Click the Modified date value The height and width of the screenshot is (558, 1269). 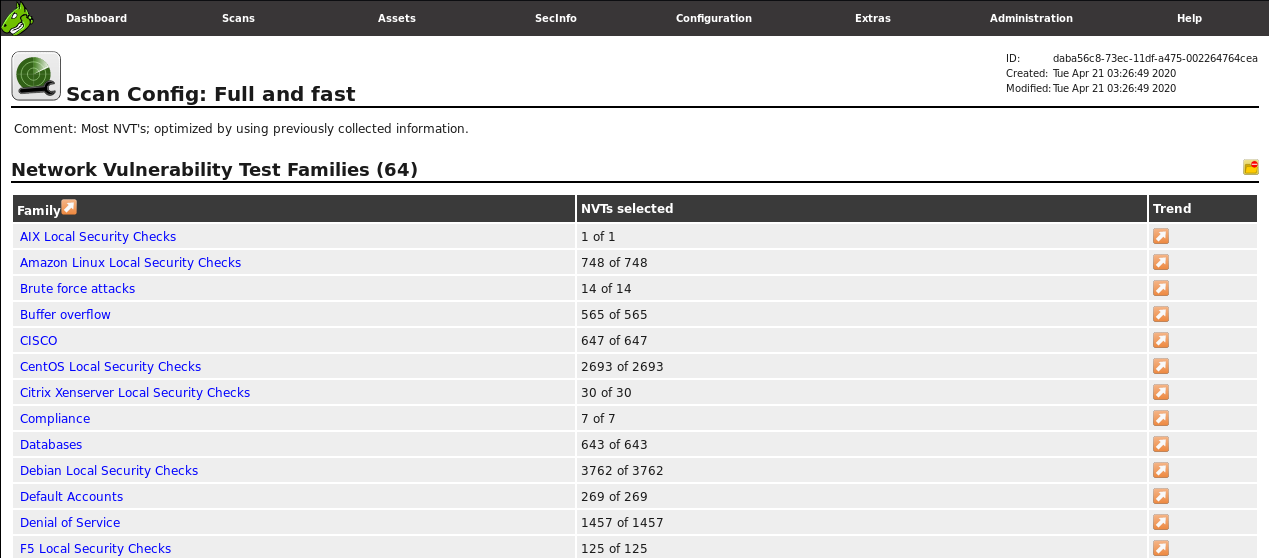(x=1114, y=88)
